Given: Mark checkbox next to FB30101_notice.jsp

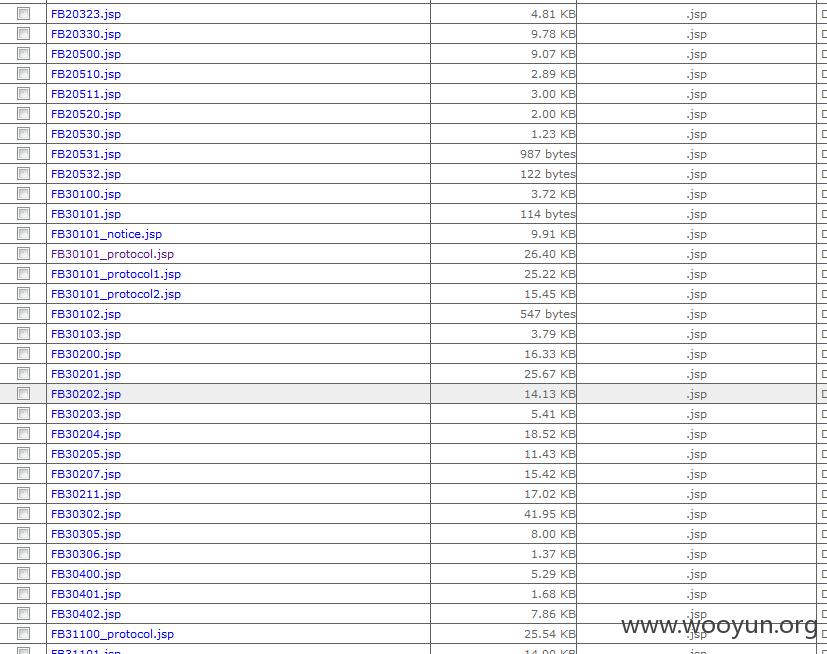Looking at the screenshot, I should tap(23, 234).
